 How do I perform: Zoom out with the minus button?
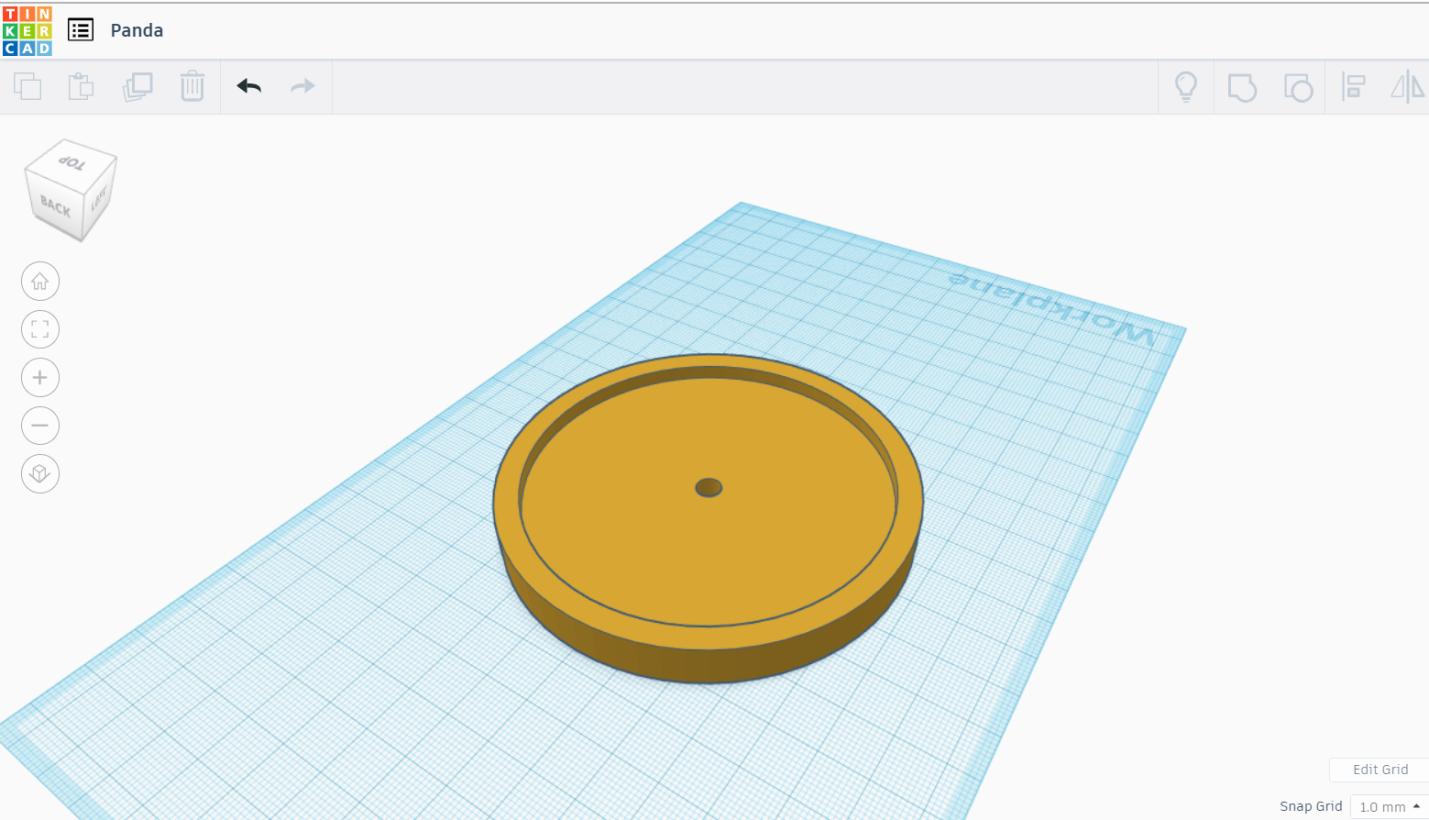tap(40, 425)
